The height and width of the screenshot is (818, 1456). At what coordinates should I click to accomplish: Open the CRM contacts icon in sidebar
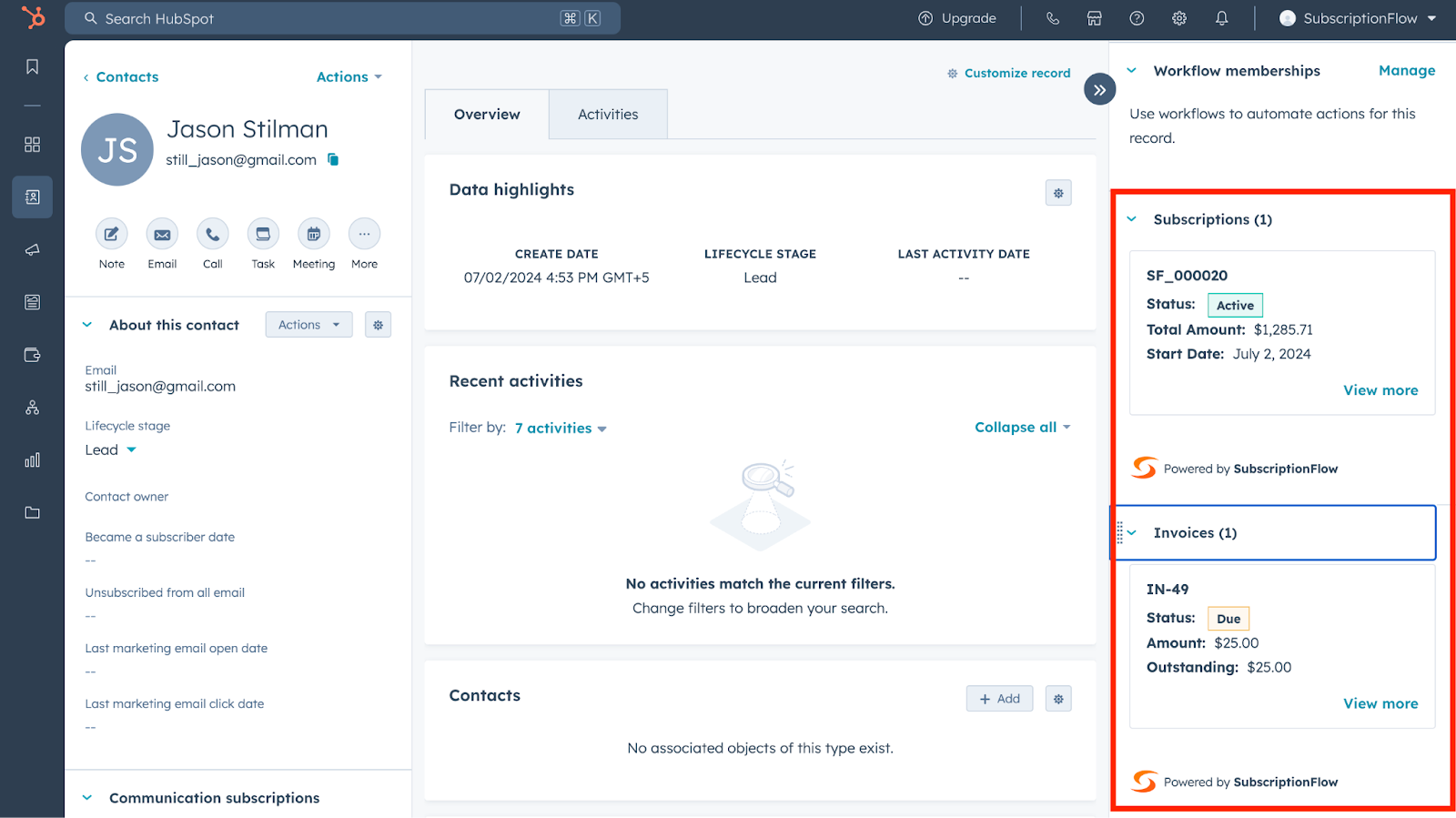[x=32, y=197]
